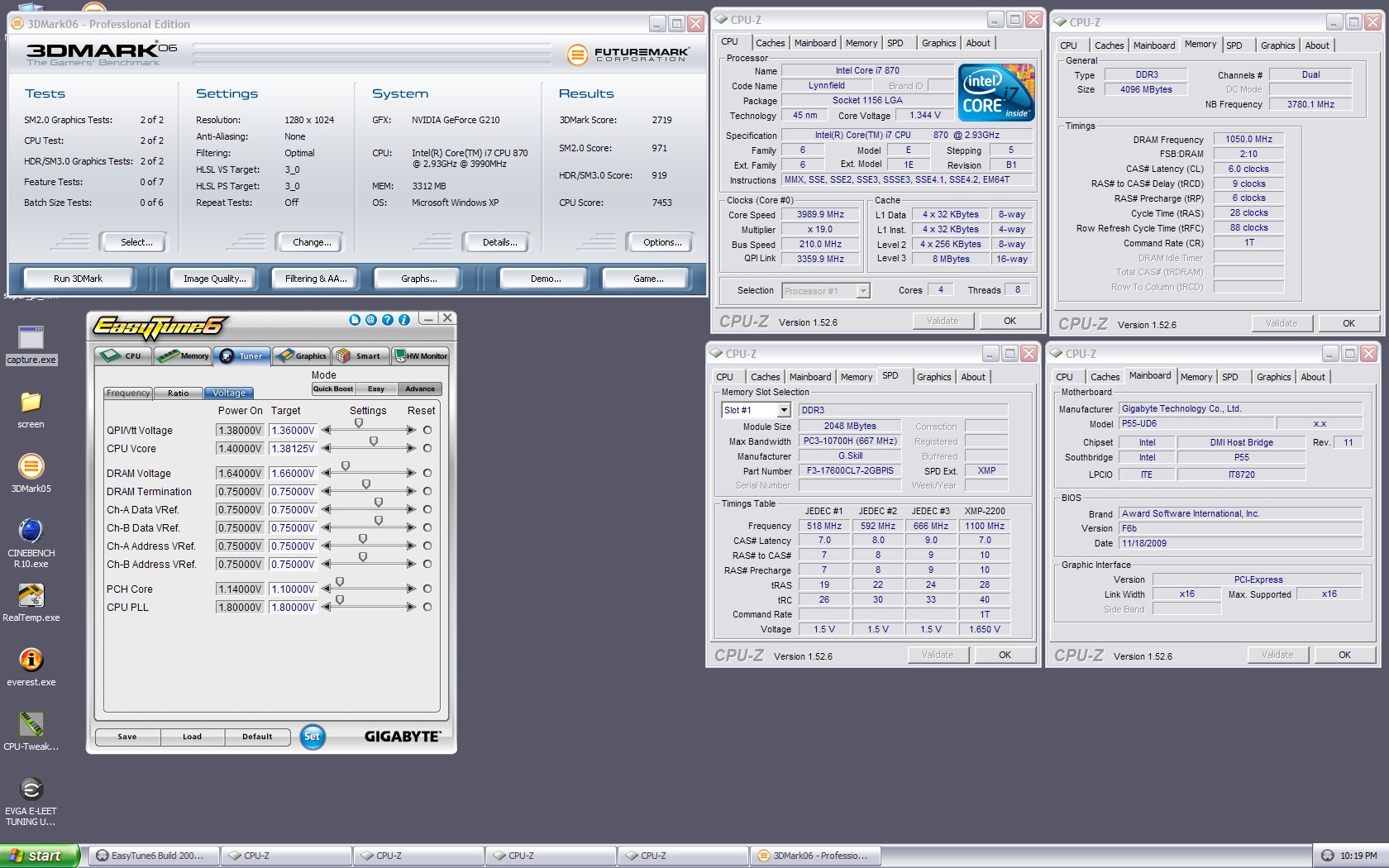The image size is (1389, 868).
Task: Click the EasyTune6 @ web icon
Action: coord(371,319)
